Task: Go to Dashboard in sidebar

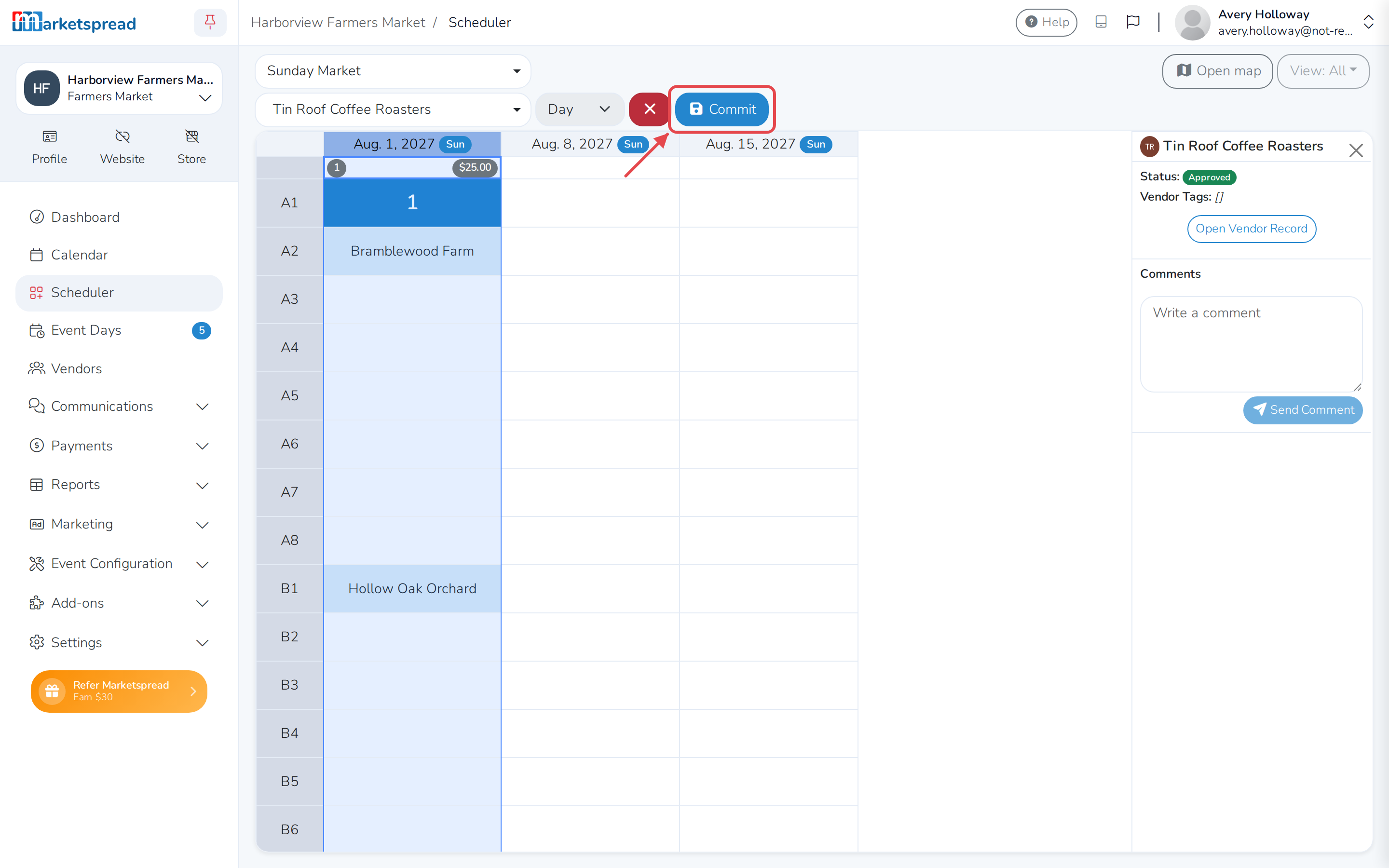Action: click(x=119, y=217)
